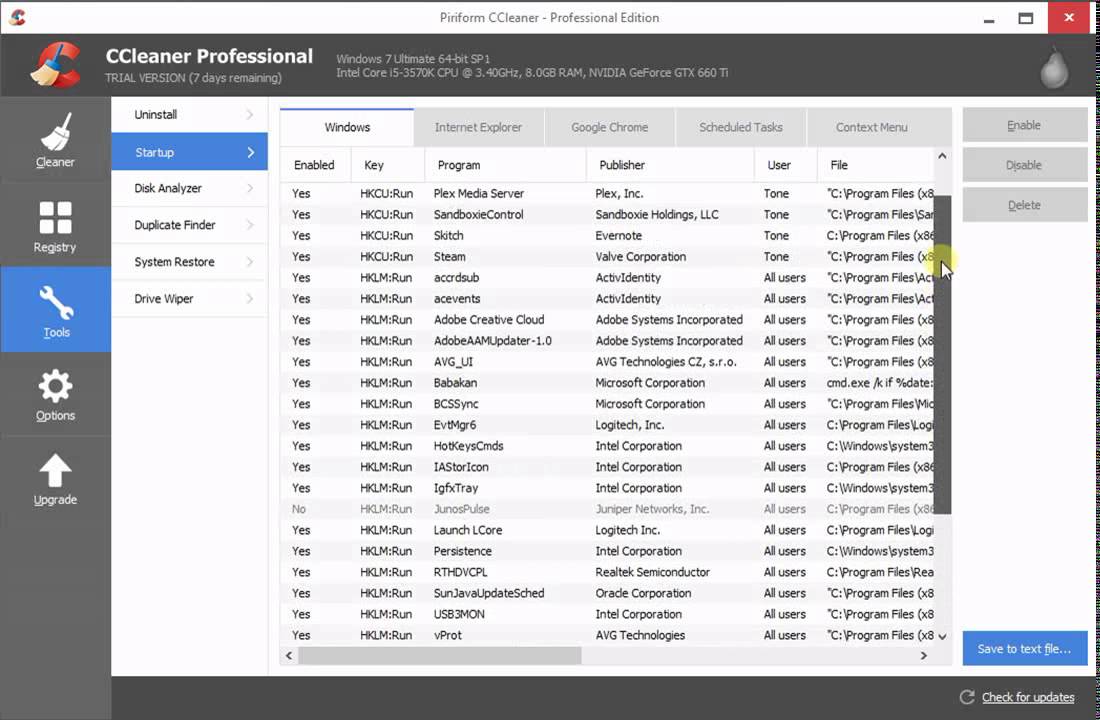Image resolution: width=1100 pixels, height=720 pixels.
Task: Select the Plex Media Server entry
Action: pyautogui.click(x=608, y=193)
